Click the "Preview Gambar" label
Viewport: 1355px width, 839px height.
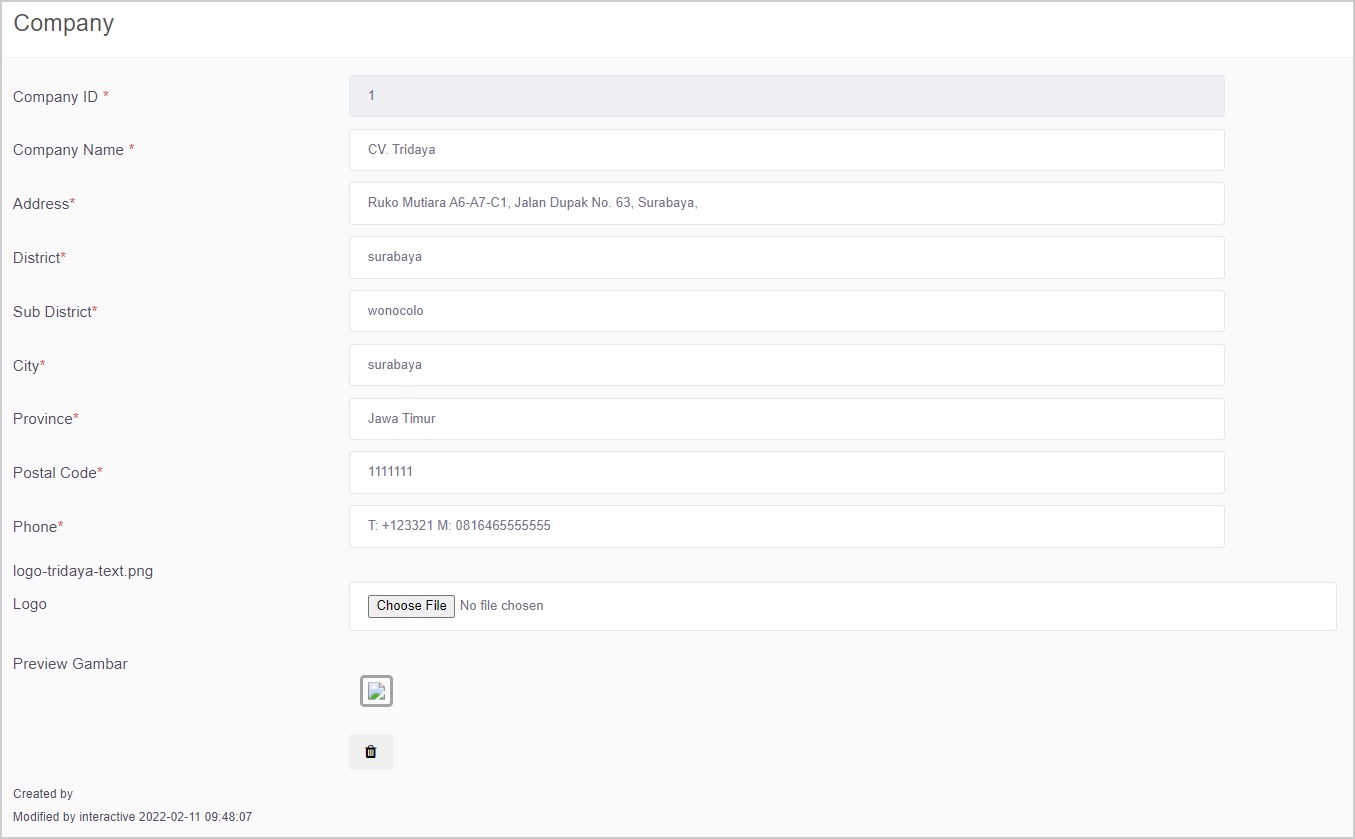tap(70, 664)
